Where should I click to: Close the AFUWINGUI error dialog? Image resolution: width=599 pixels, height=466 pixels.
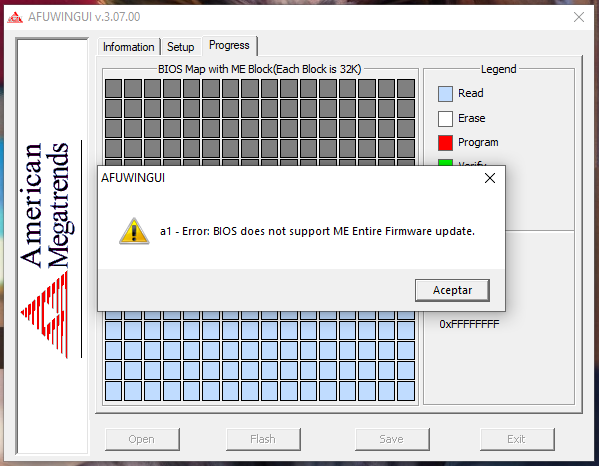tap(490, 178)
